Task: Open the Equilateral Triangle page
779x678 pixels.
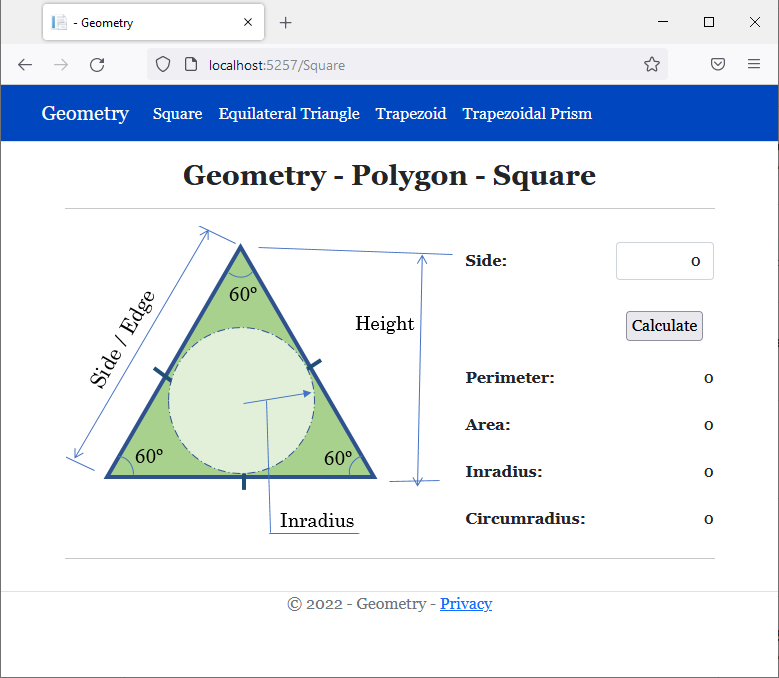Action: pyautogui.click(x=289, y=114)
